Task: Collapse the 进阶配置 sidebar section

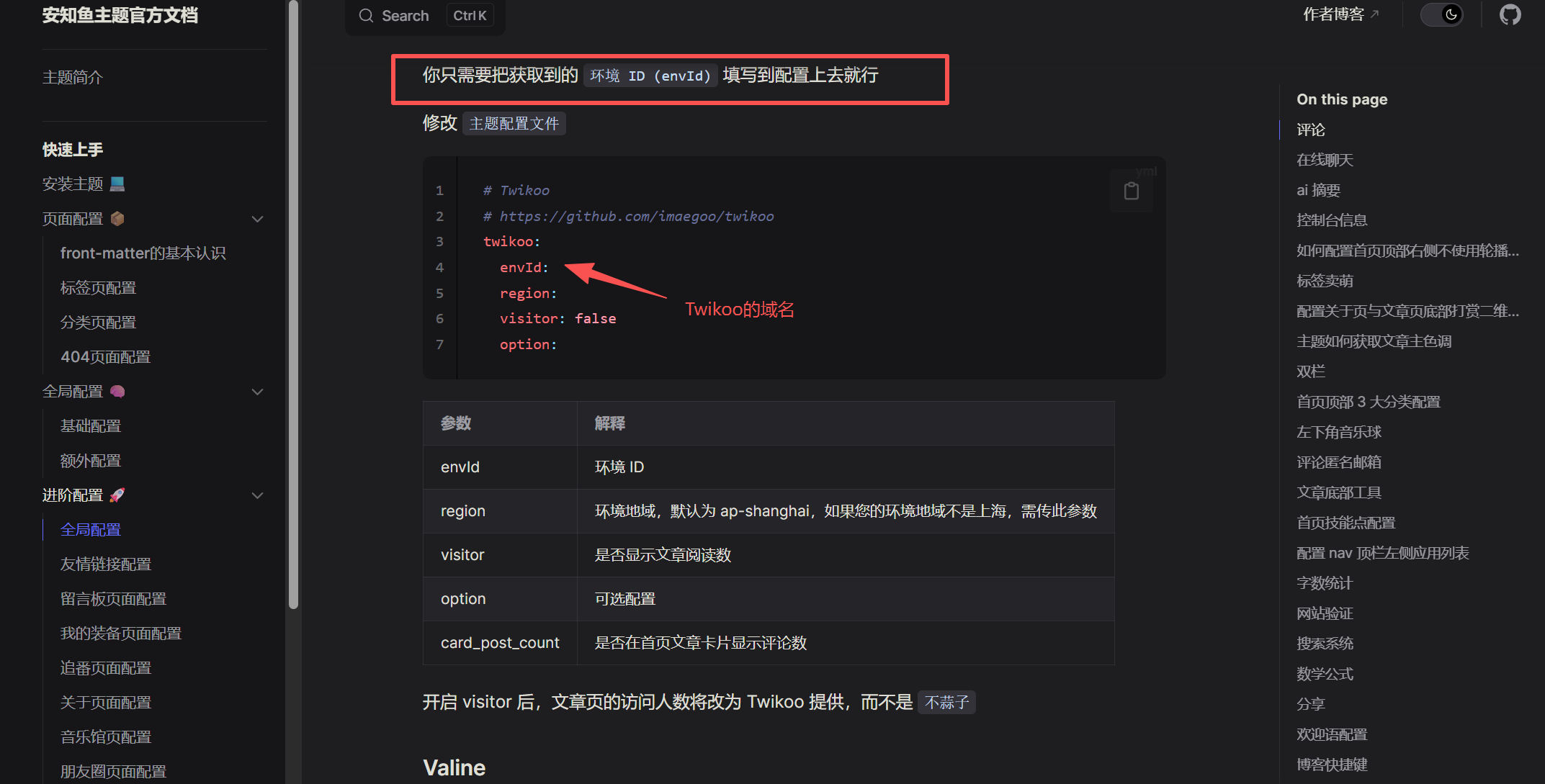Action: (257, 495)
